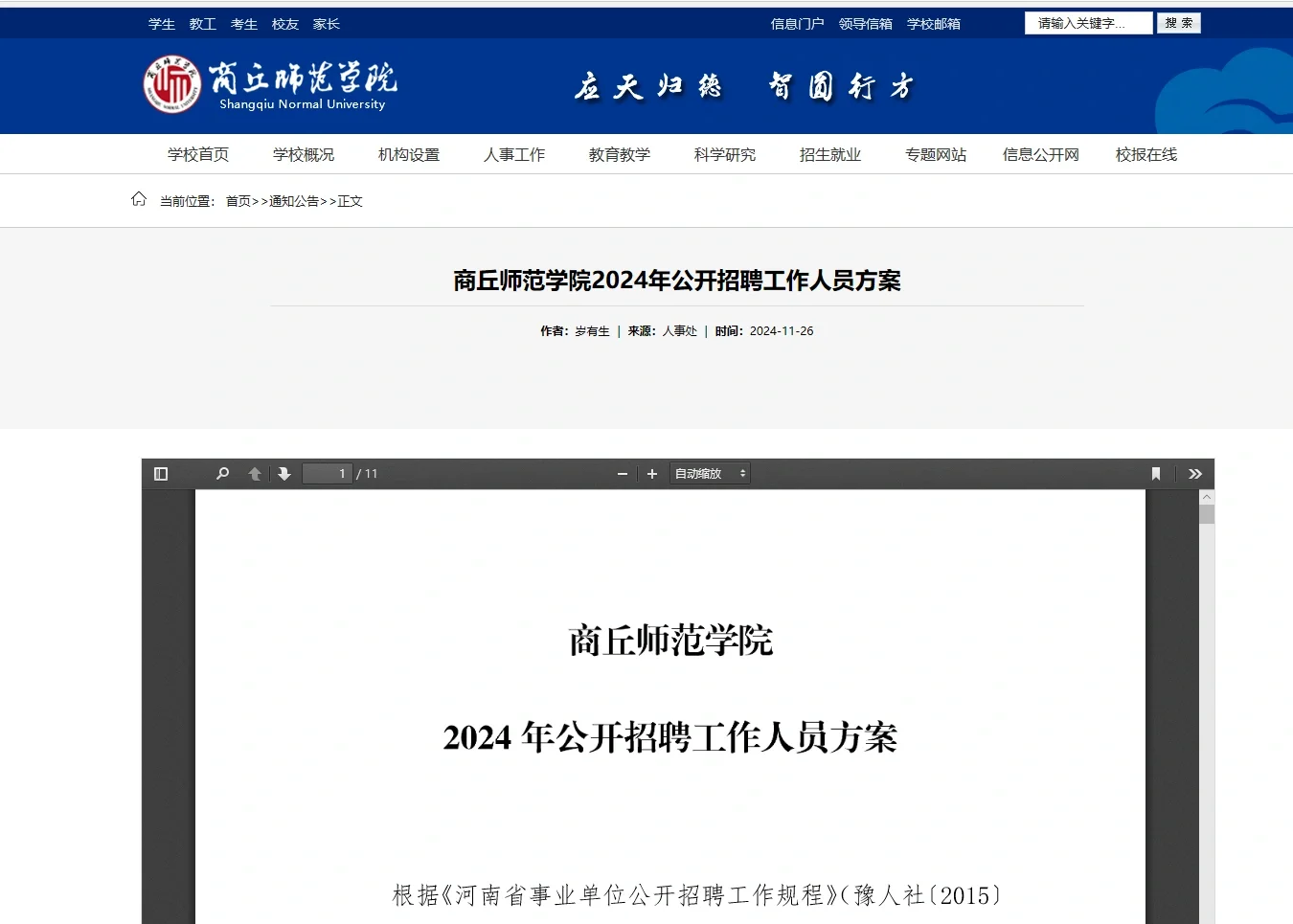
Task: Select 科学研究 in navigation menu
Action: click(x=725, y=154)
